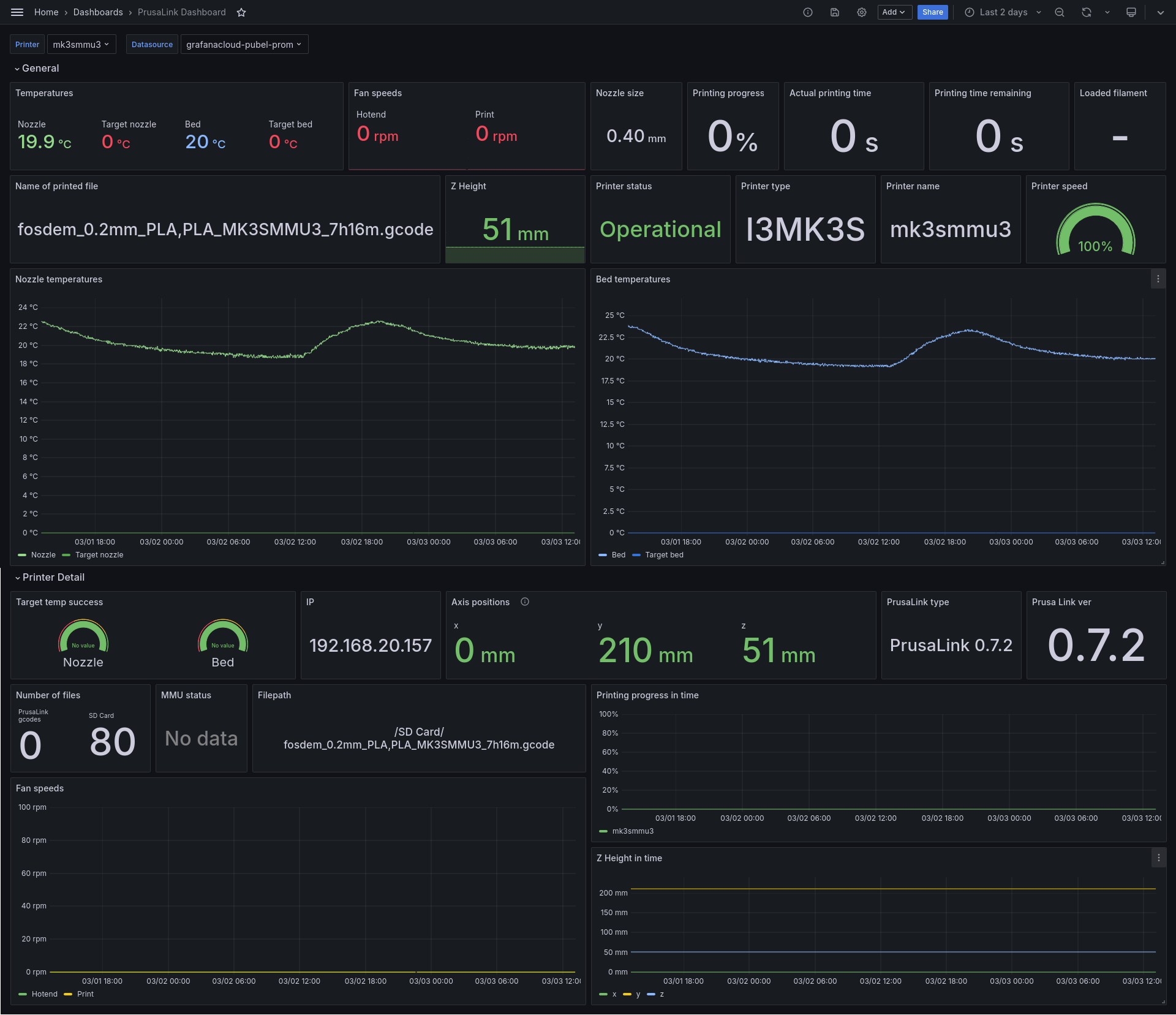Click the Share button

[932, 12]
